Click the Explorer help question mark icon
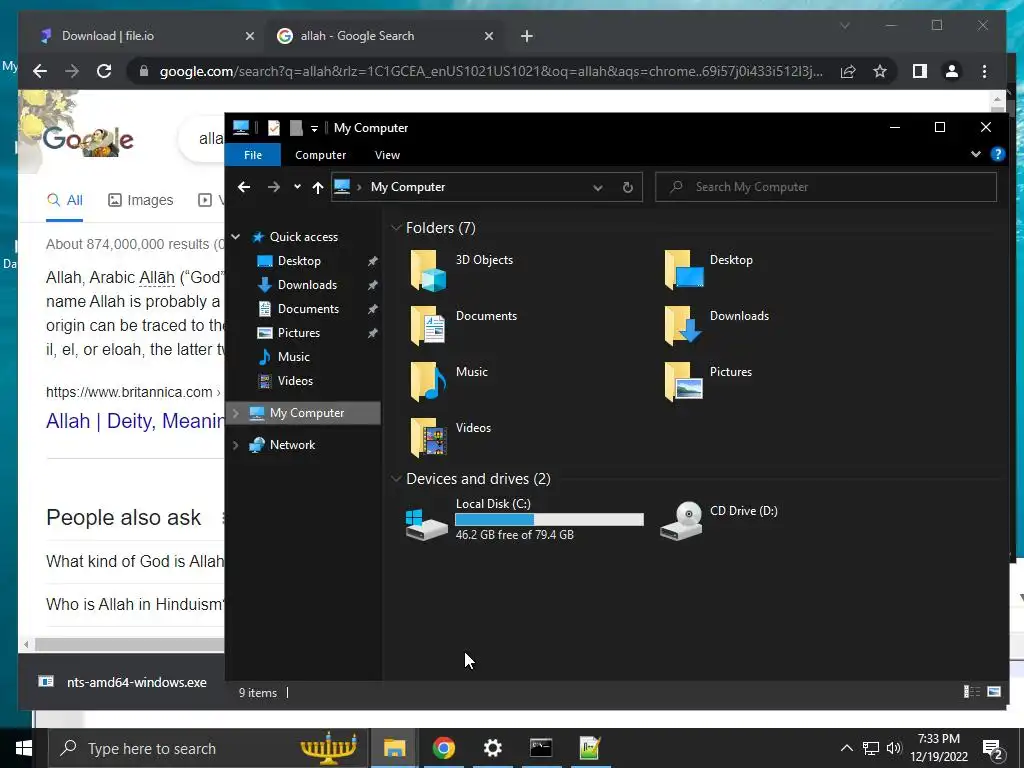Image resolution: width=1024 pixels, height=768 pixels. (x=998, y=154)
